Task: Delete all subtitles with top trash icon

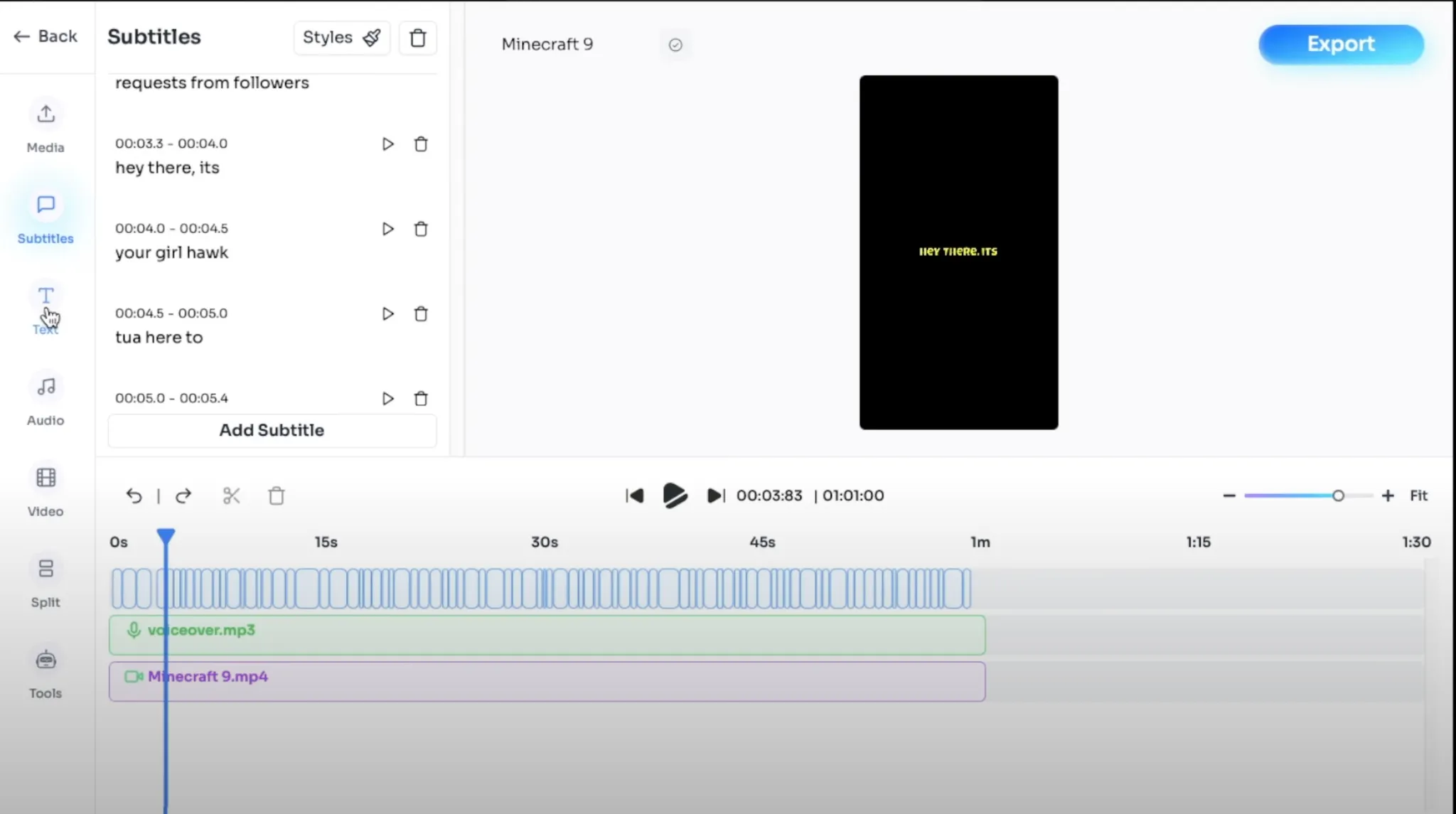Action: pos(418,38)
